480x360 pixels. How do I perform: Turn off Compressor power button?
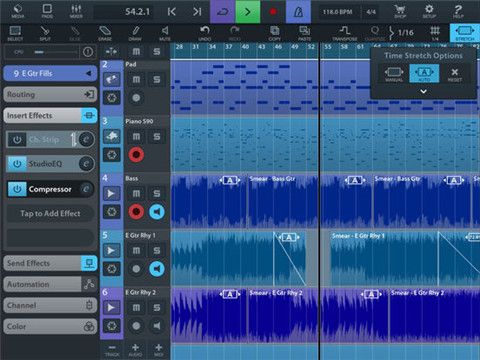17,189
